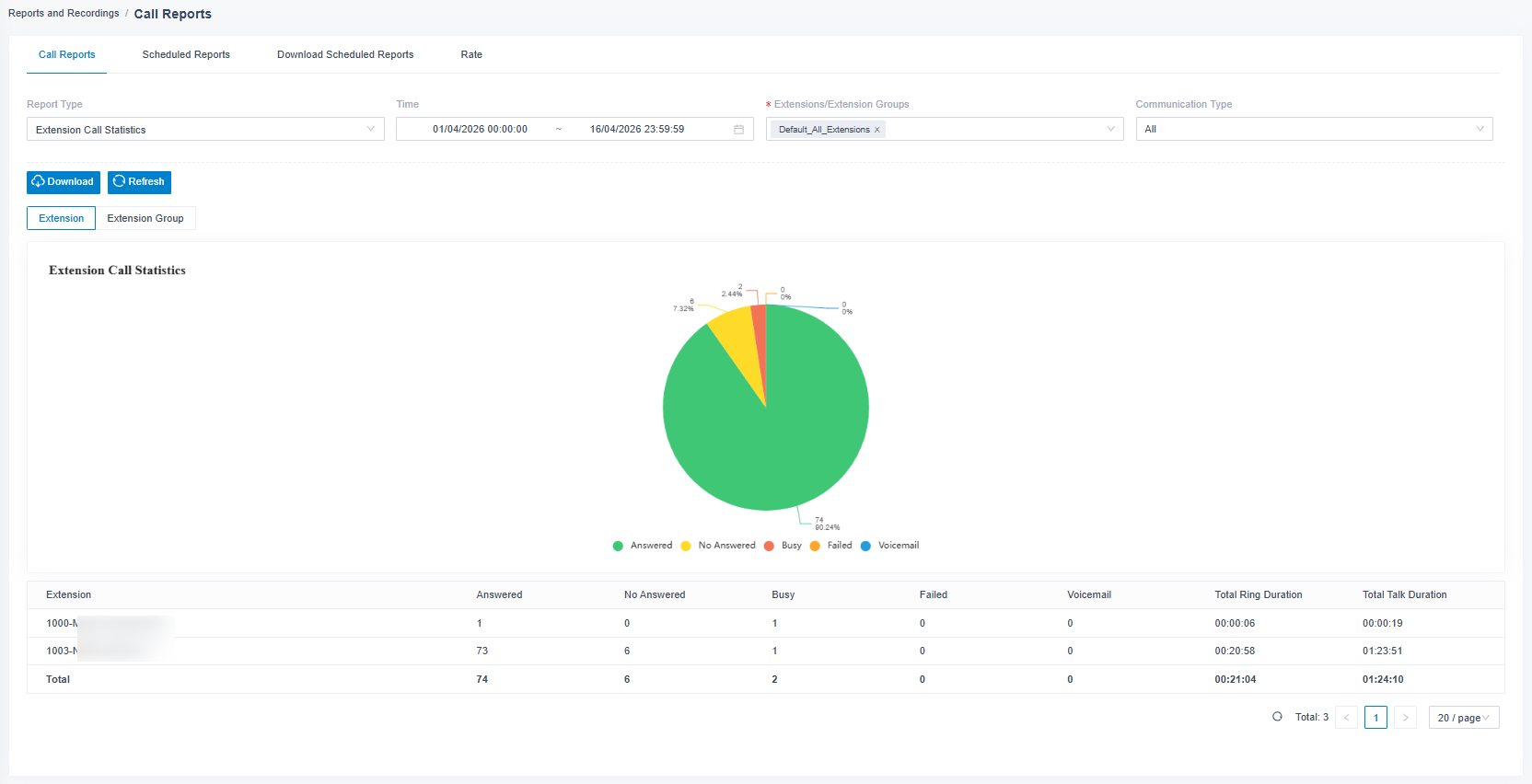This screenshot has width=1532, height=784.
Task: Click the refresh circle icon near Total: 3
Action: pyautogui.click(x=1277, y=717)
